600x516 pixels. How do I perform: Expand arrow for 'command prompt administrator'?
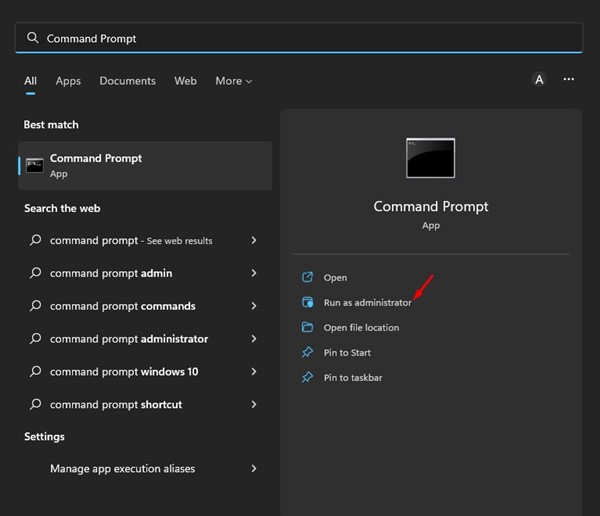[x=254, y=338]
